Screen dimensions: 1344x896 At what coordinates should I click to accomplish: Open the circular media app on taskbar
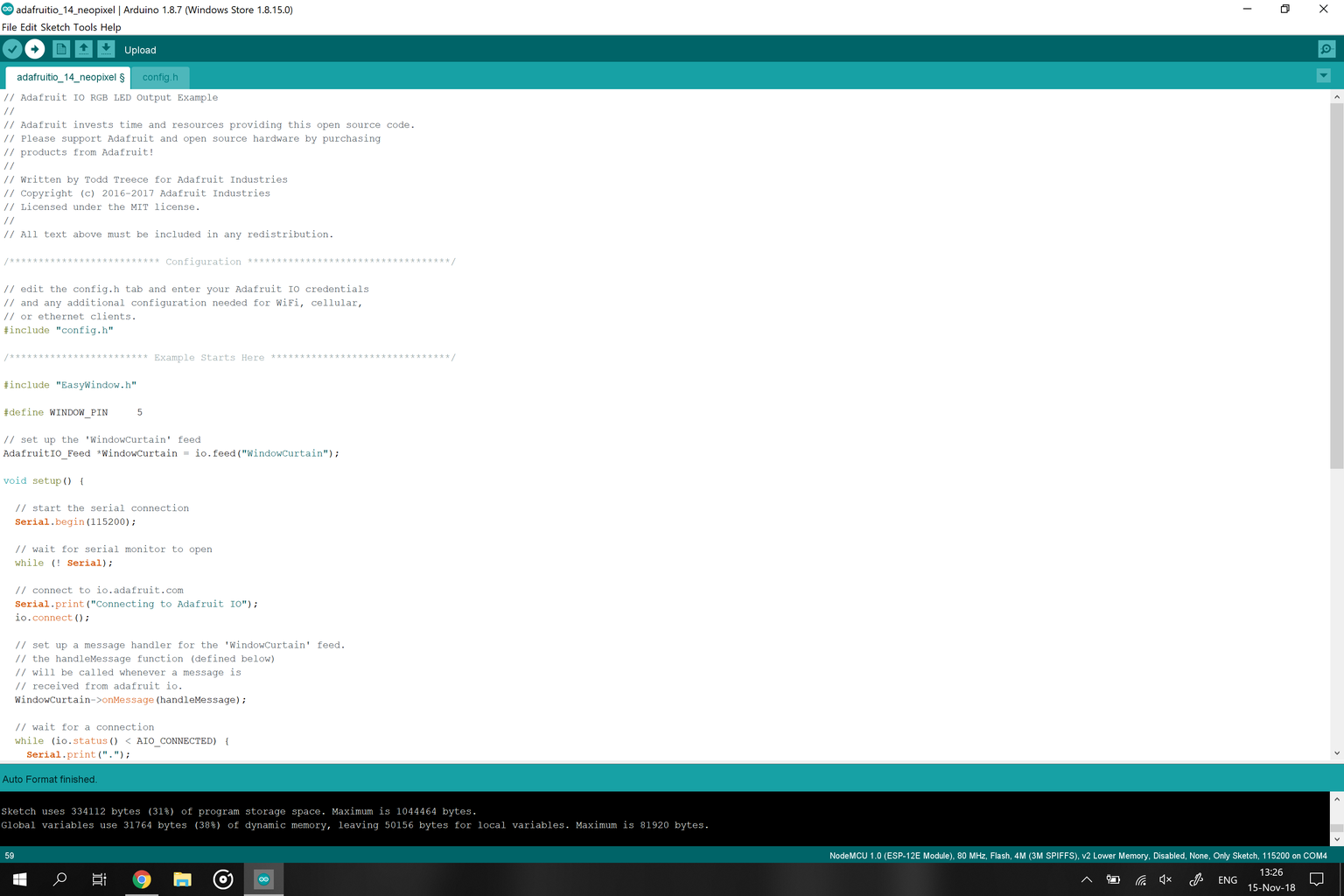tap(223, 879)
